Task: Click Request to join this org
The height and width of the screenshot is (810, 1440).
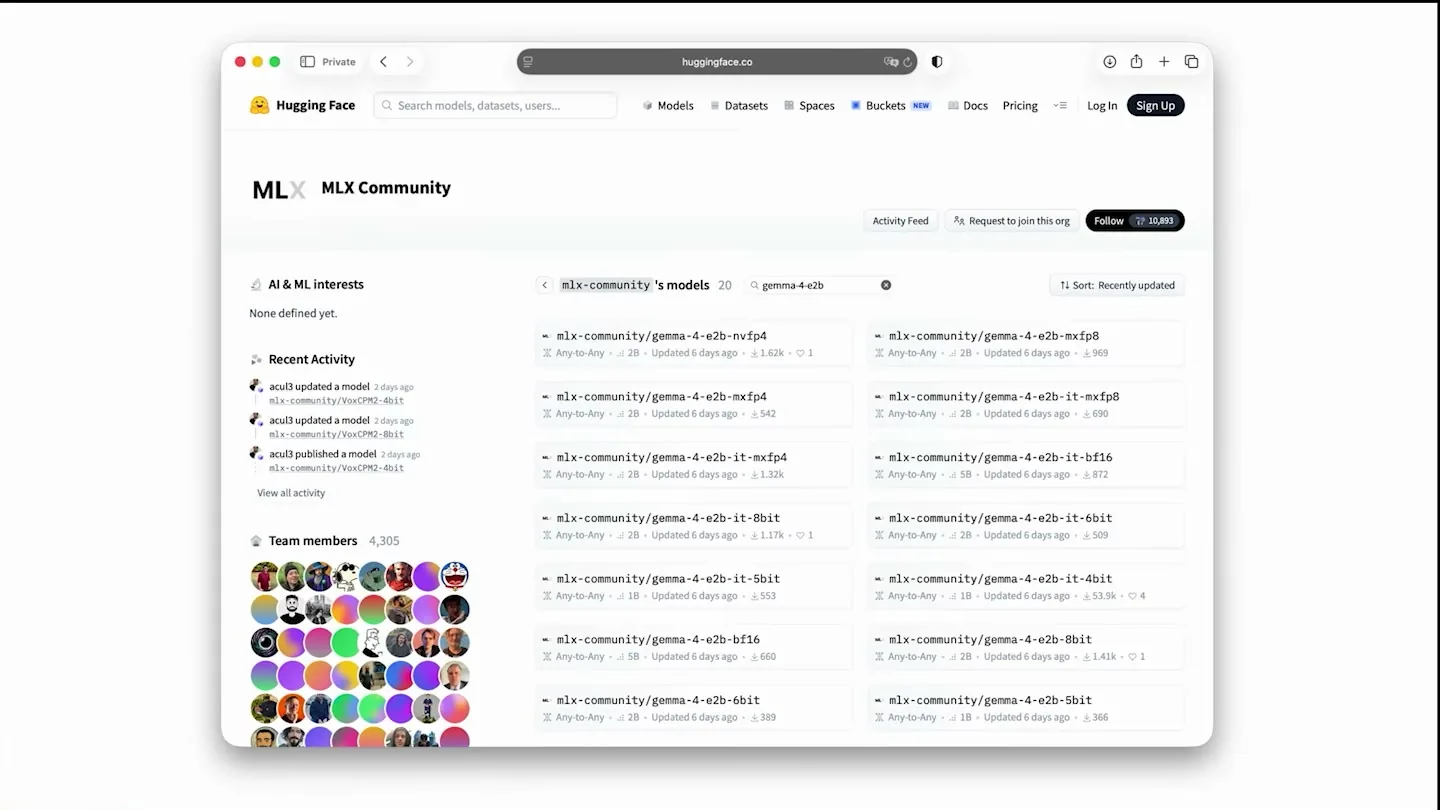Action: point(1012,221)
